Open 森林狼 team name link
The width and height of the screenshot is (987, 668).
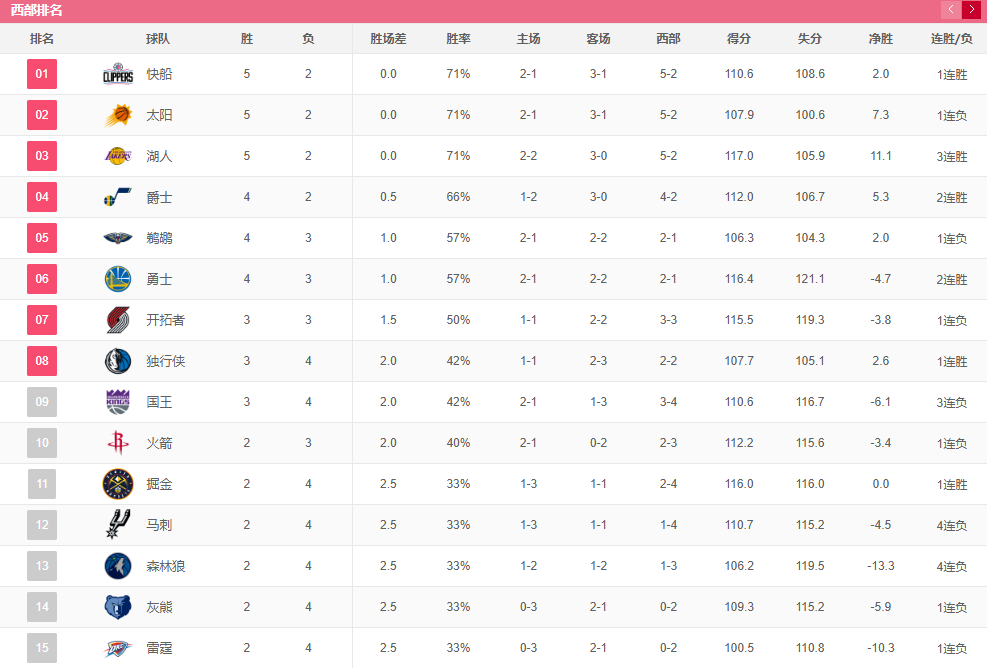point(166,566)
